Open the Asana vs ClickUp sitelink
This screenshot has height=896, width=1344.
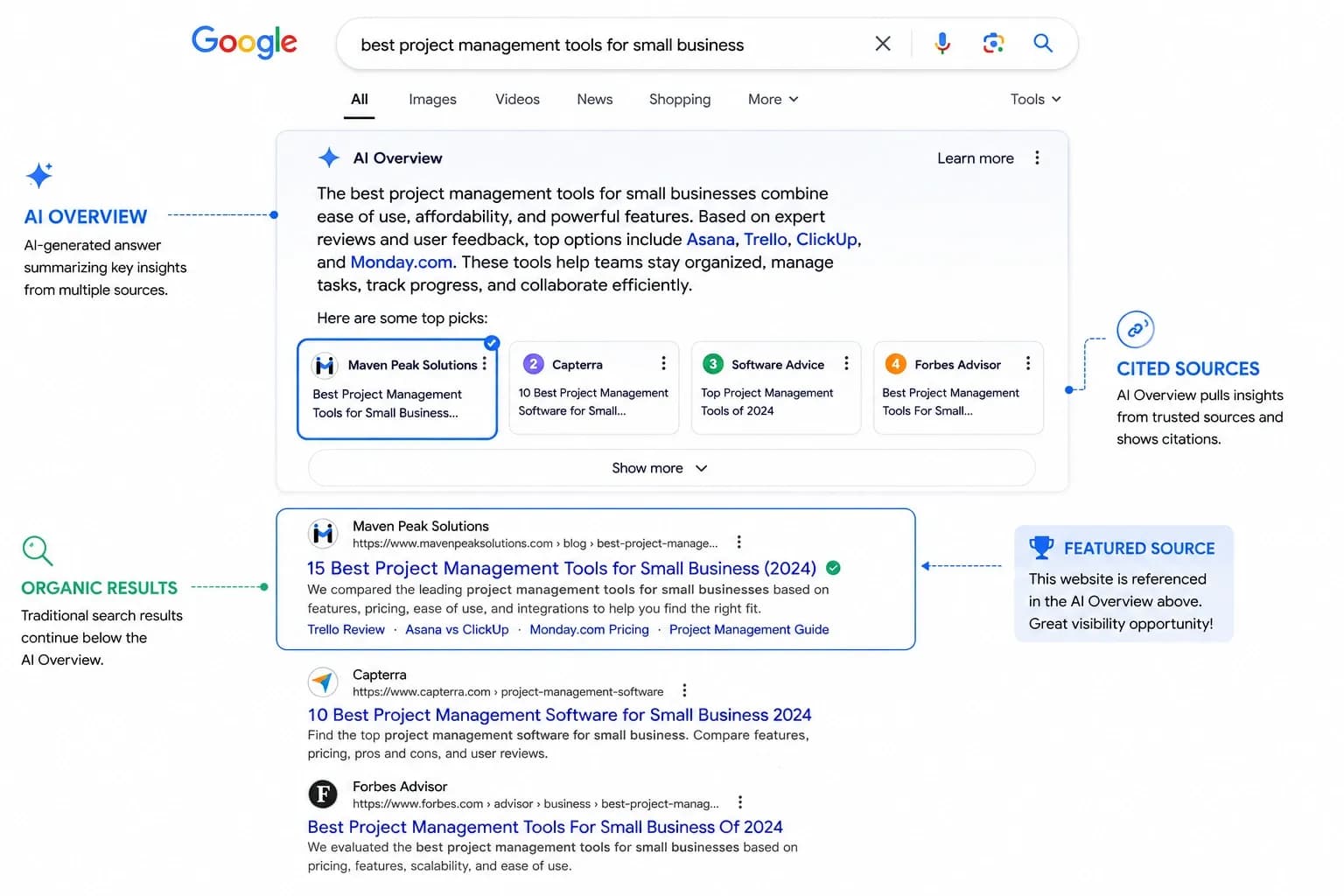[x=457, y=629]
